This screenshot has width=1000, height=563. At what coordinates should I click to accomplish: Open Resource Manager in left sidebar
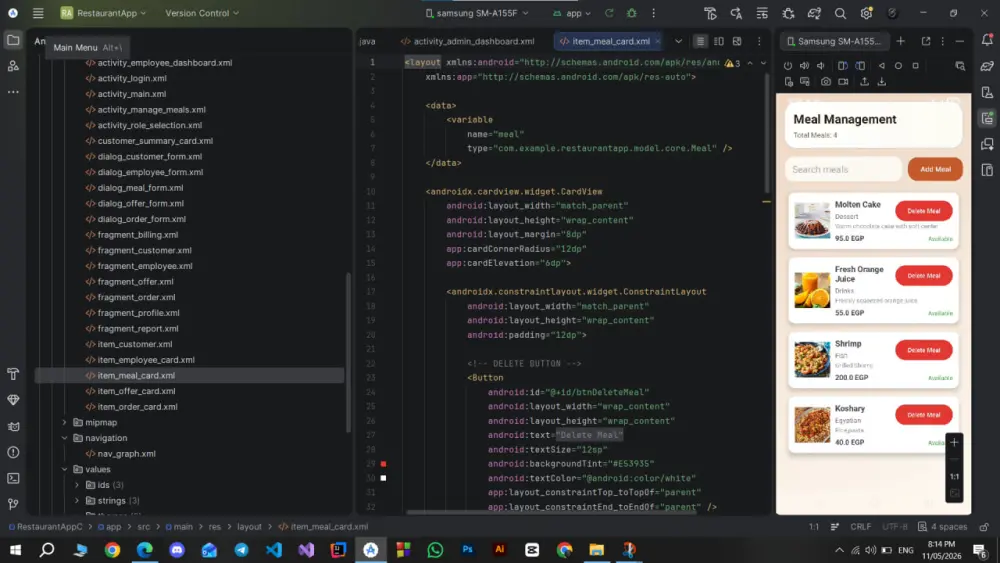click(x=13, y=66)
